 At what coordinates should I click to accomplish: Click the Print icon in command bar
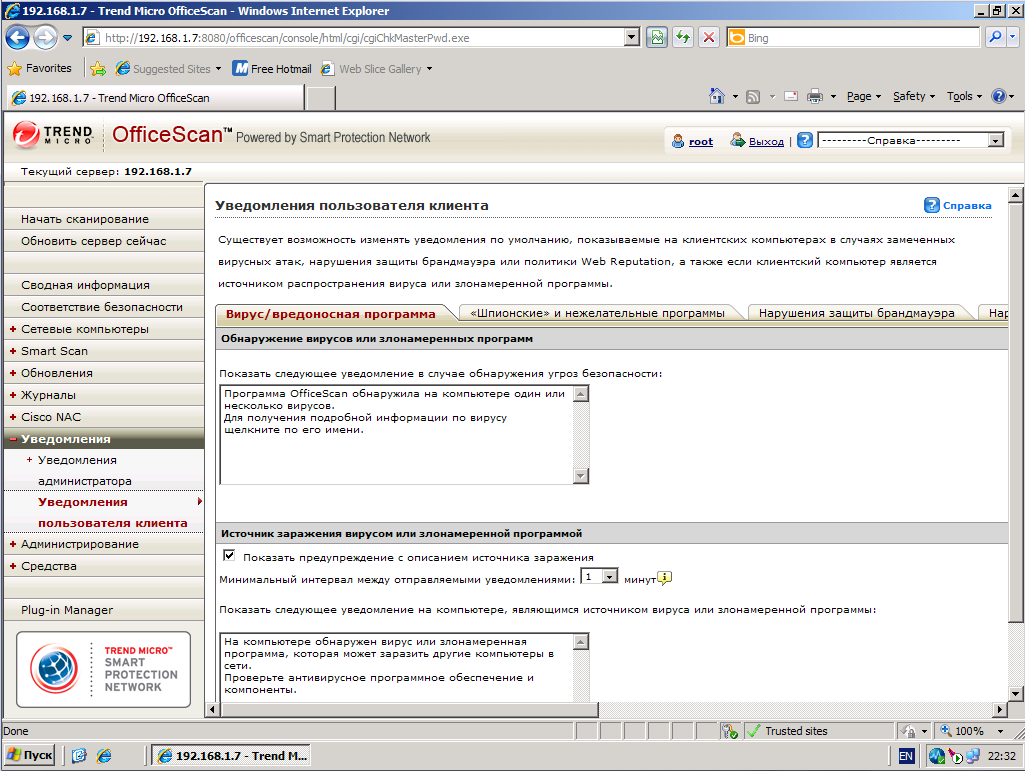click(x=815, y=96)
